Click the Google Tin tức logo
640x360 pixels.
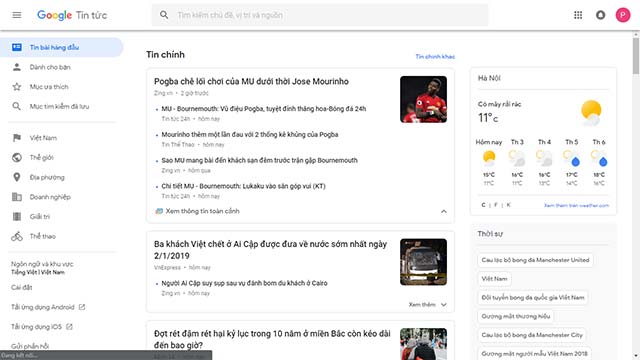pyautogui.click(x=72, y=15)
